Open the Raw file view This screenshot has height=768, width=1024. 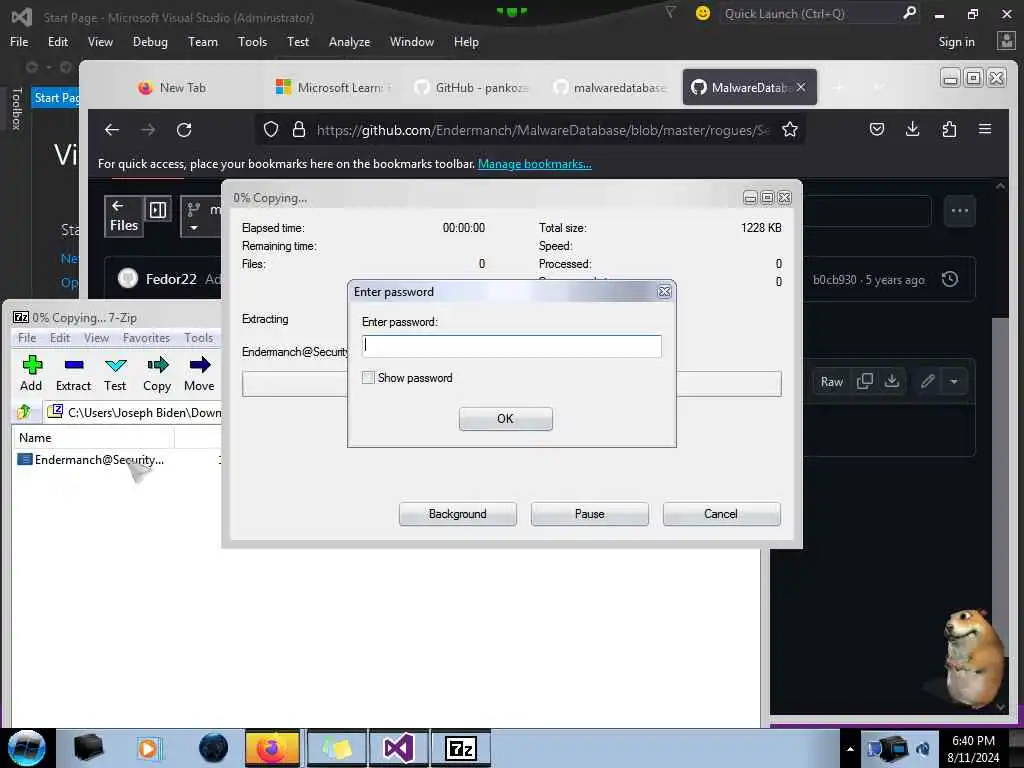[x=831, y=381]
